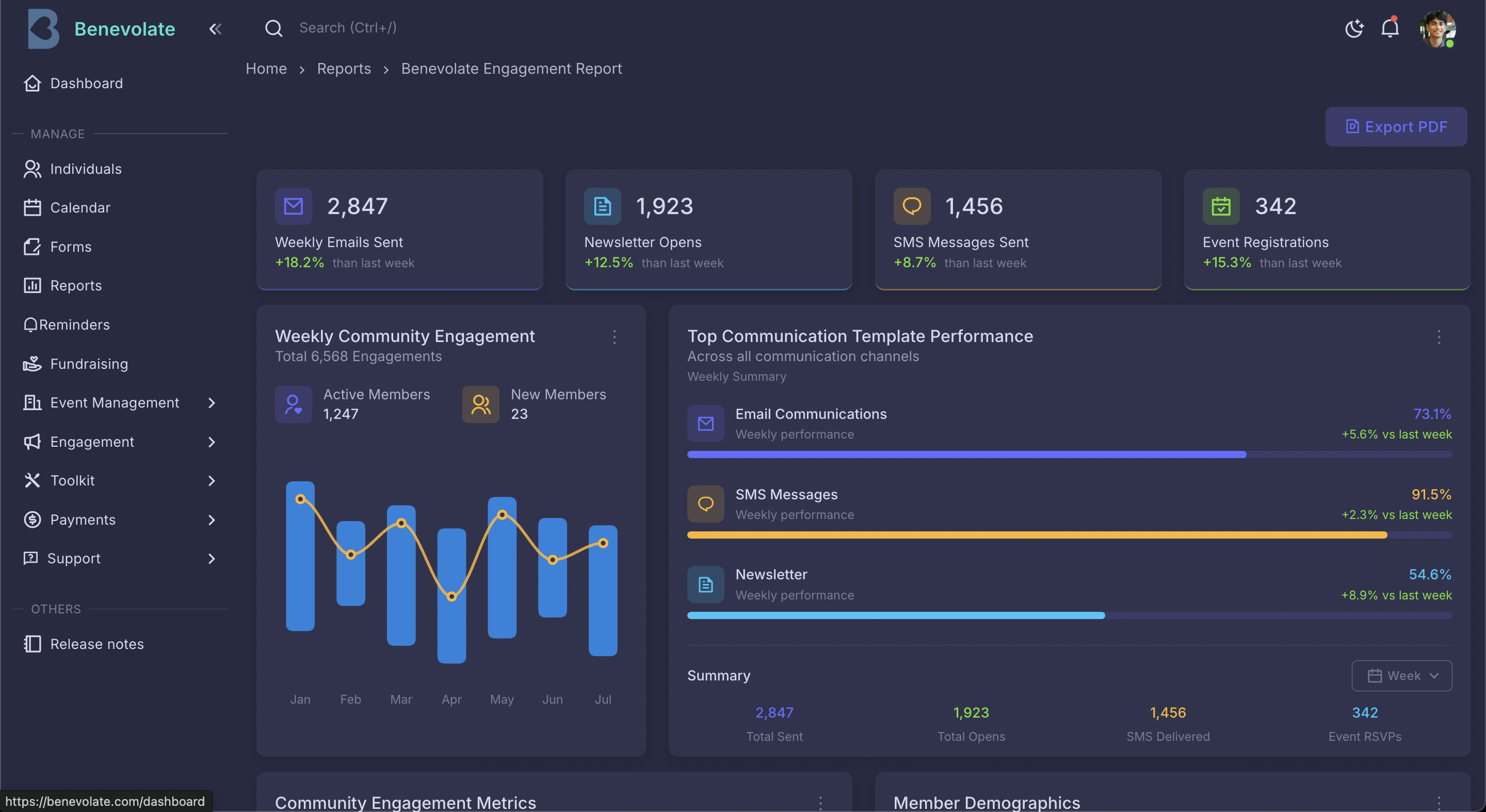The image size is (1486, 812).
Task: Open the Dashboard from the sidebar
Action: click(x=86, y=83)
